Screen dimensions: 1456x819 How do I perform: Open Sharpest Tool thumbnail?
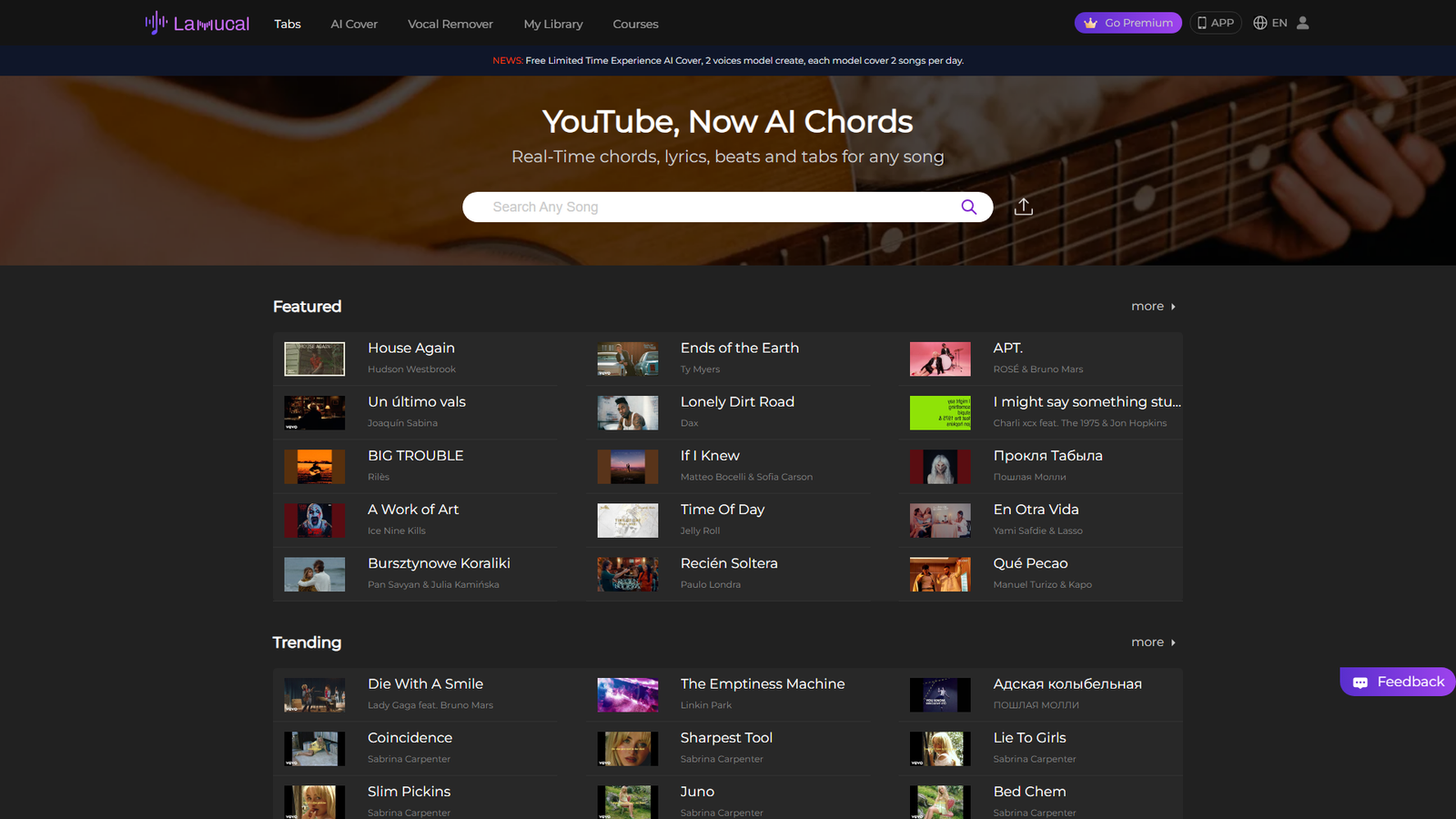628,748
